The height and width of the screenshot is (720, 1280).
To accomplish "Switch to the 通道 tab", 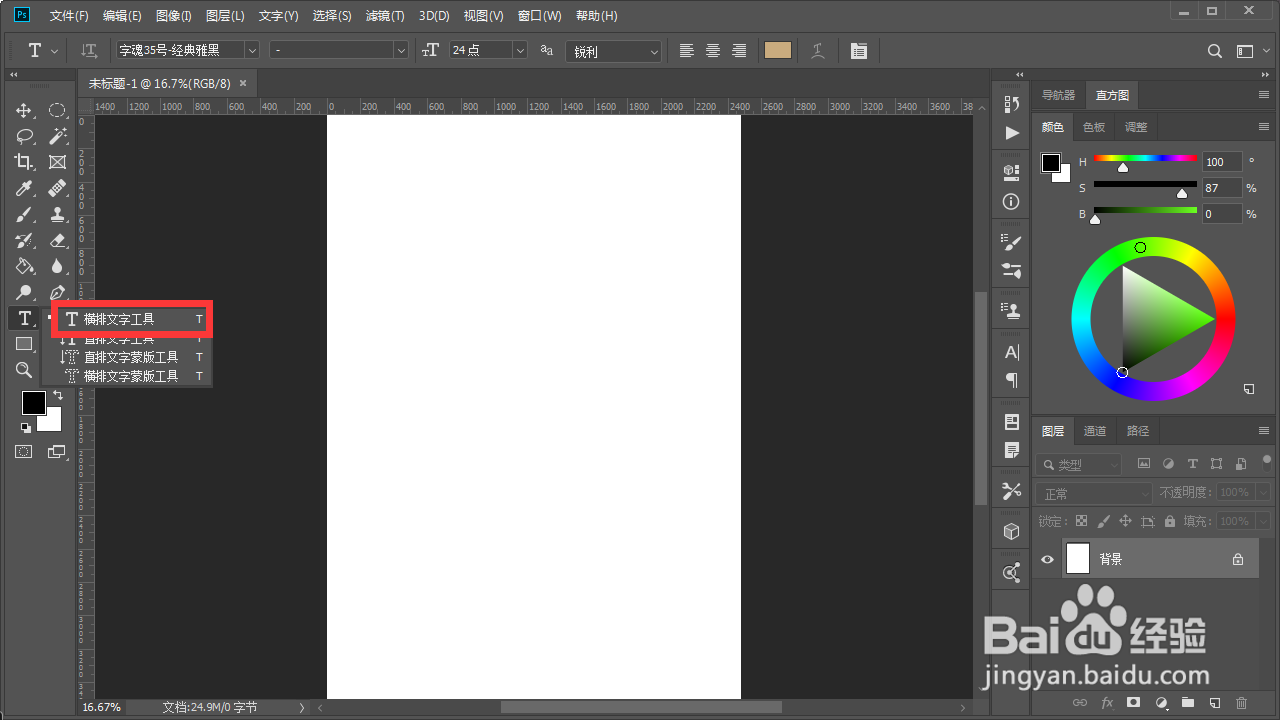I will pyautogui.click(x=1094, y=430).
